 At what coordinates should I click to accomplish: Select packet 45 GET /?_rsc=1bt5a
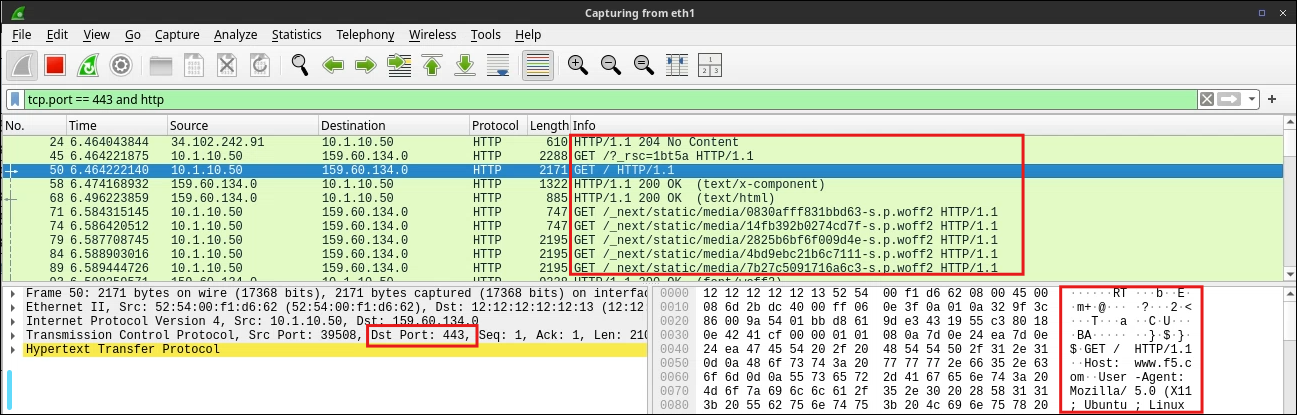pos(645,156)
